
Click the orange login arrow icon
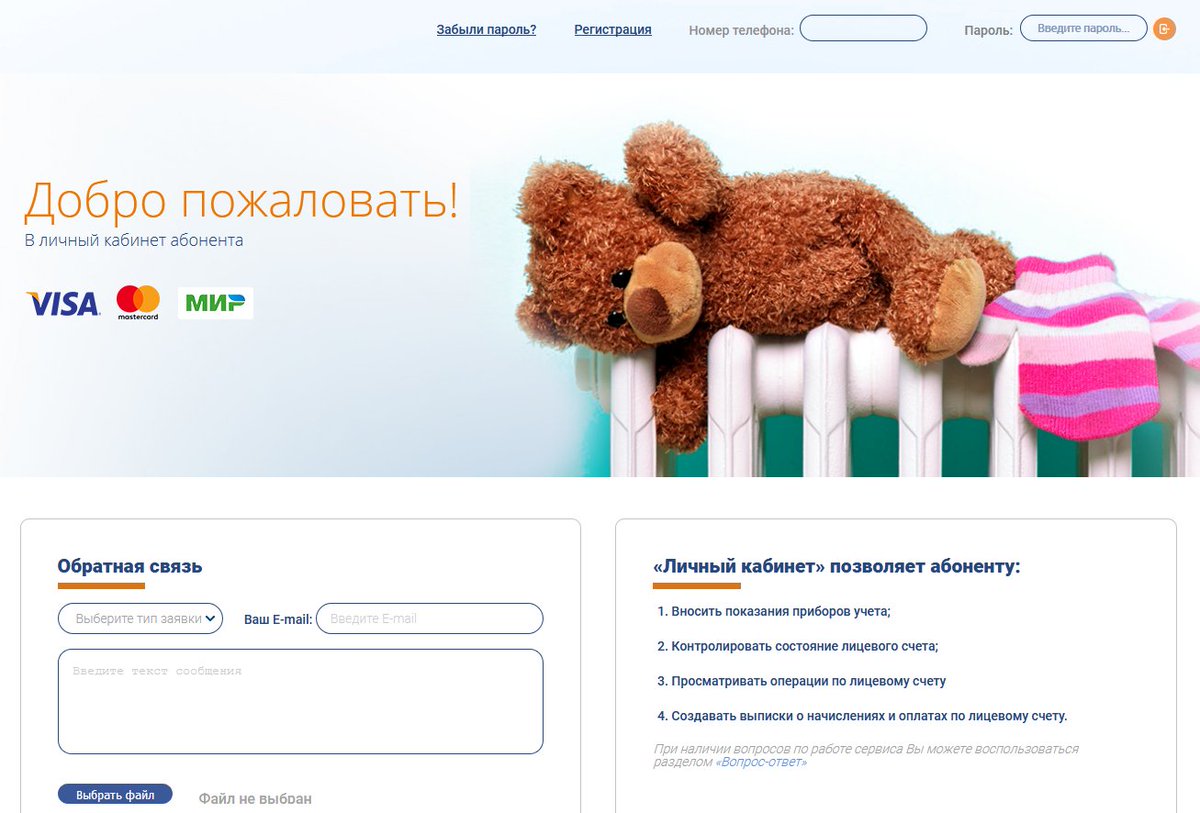(1164, 29)
